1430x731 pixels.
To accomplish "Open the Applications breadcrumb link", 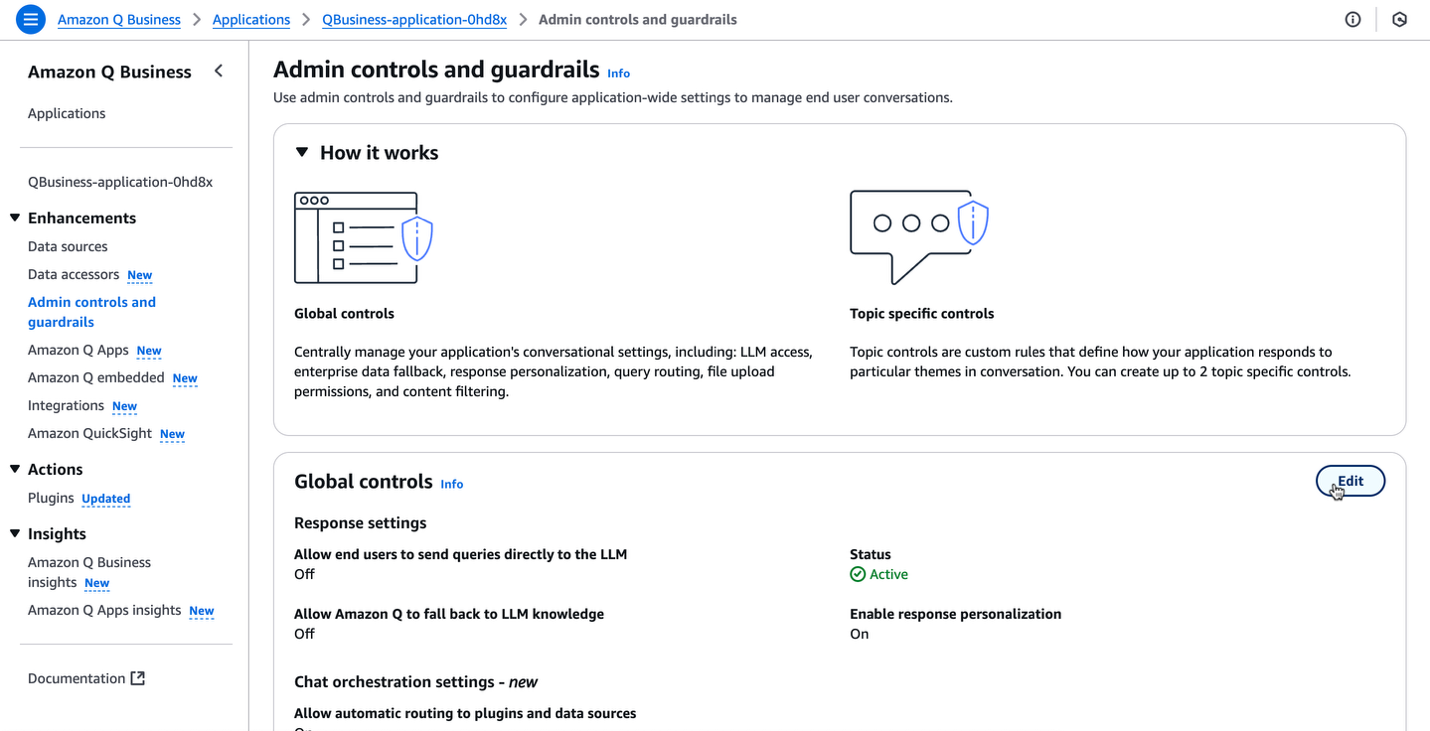I will pos(251,20).
